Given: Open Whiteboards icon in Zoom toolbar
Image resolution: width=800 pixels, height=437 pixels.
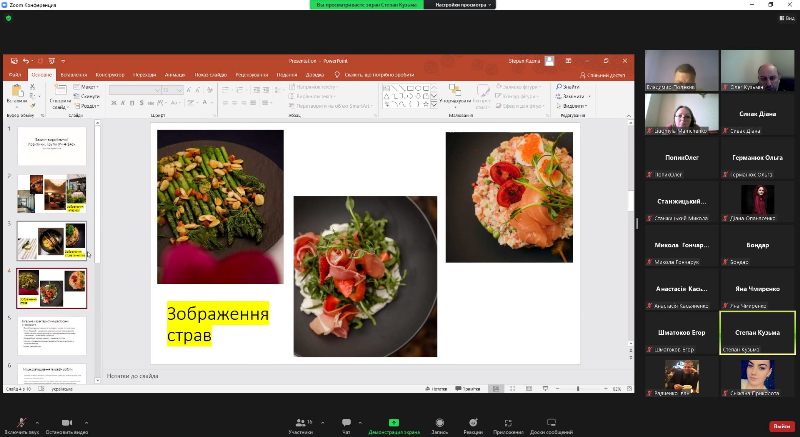Looking at the screenshot, I should click(550, 423).
